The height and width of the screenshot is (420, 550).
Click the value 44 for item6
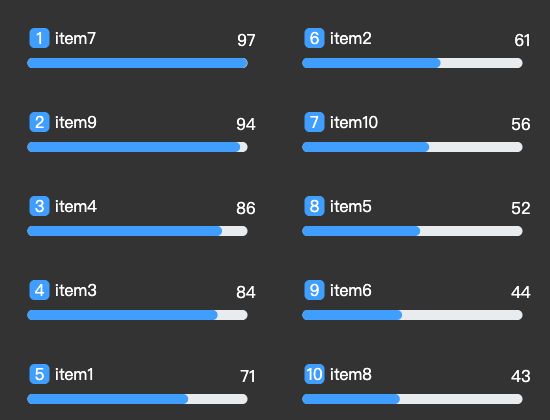(521, 292)
